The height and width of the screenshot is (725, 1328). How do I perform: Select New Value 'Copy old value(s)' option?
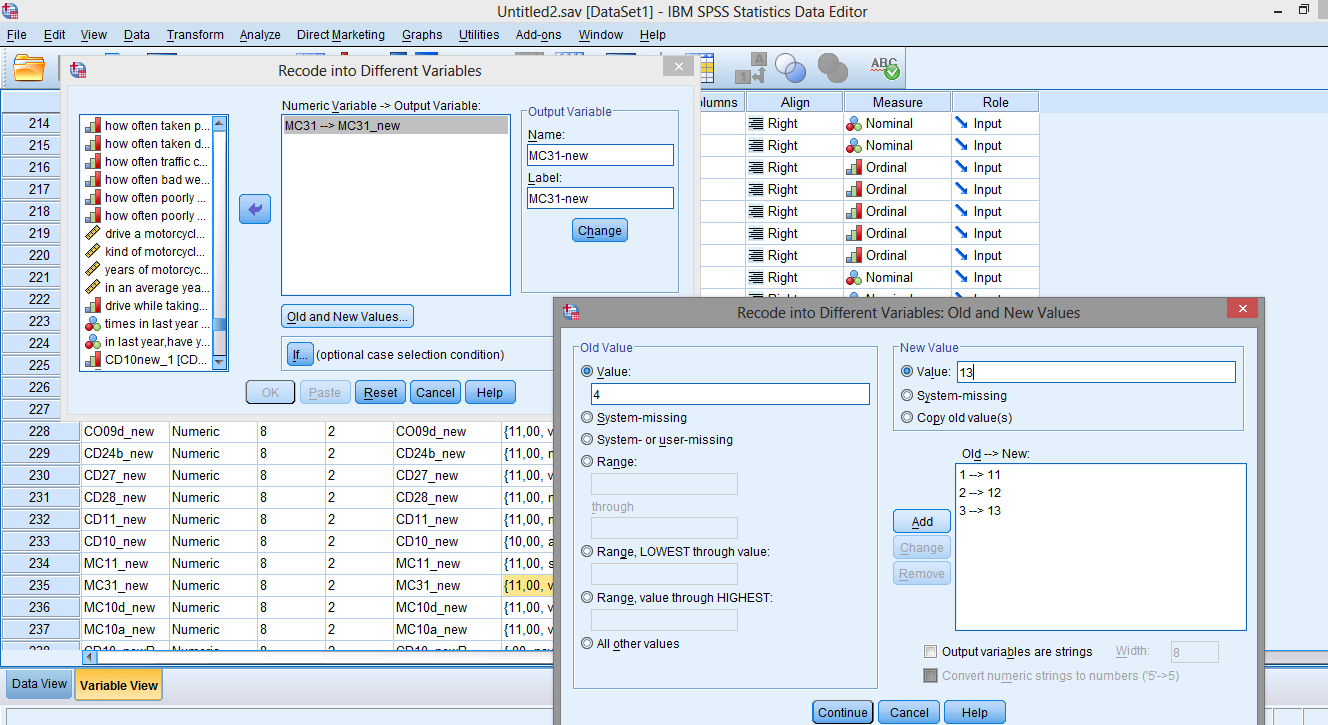pyautogui.click(x=907, y=417)
